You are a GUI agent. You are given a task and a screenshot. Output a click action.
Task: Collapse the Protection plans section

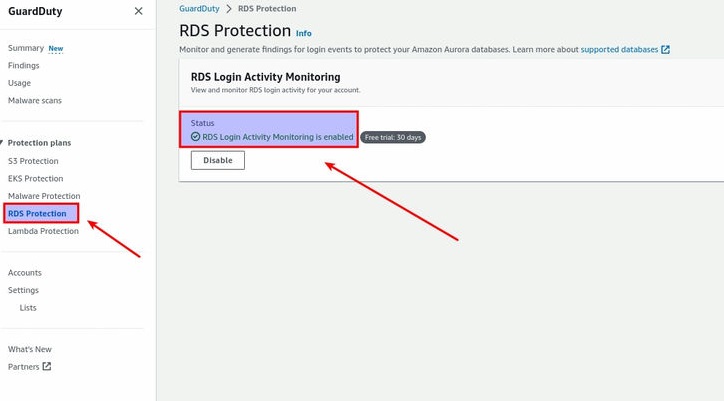point(3,143)
